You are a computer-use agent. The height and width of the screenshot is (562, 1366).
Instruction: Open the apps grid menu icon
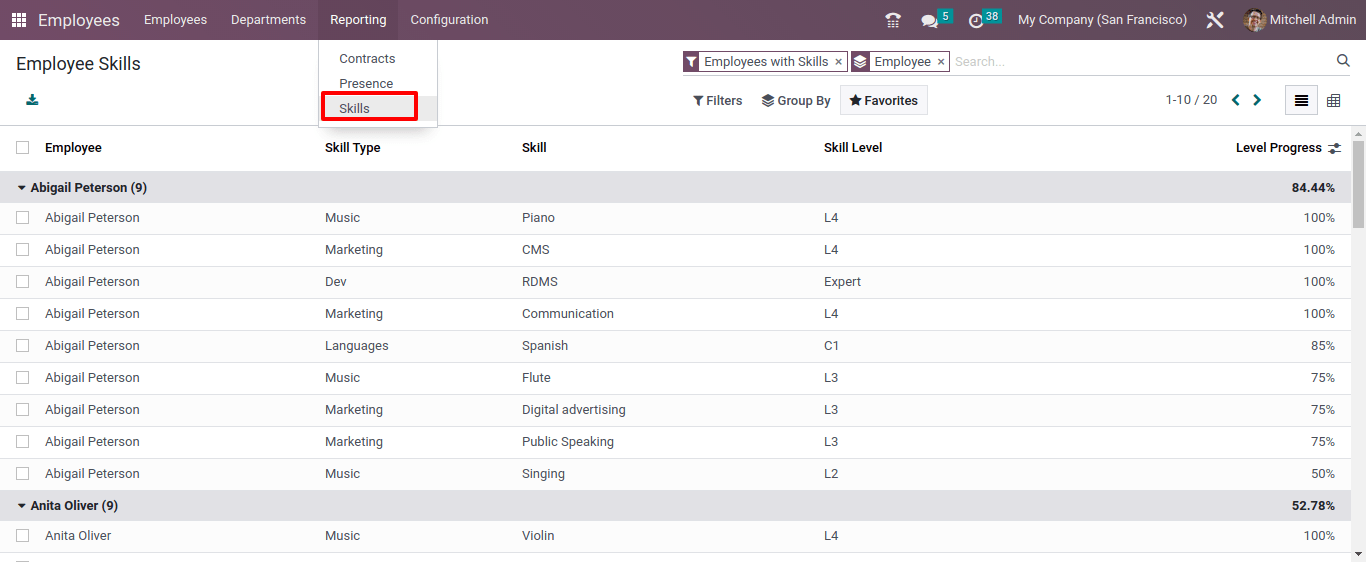[19, 20]
